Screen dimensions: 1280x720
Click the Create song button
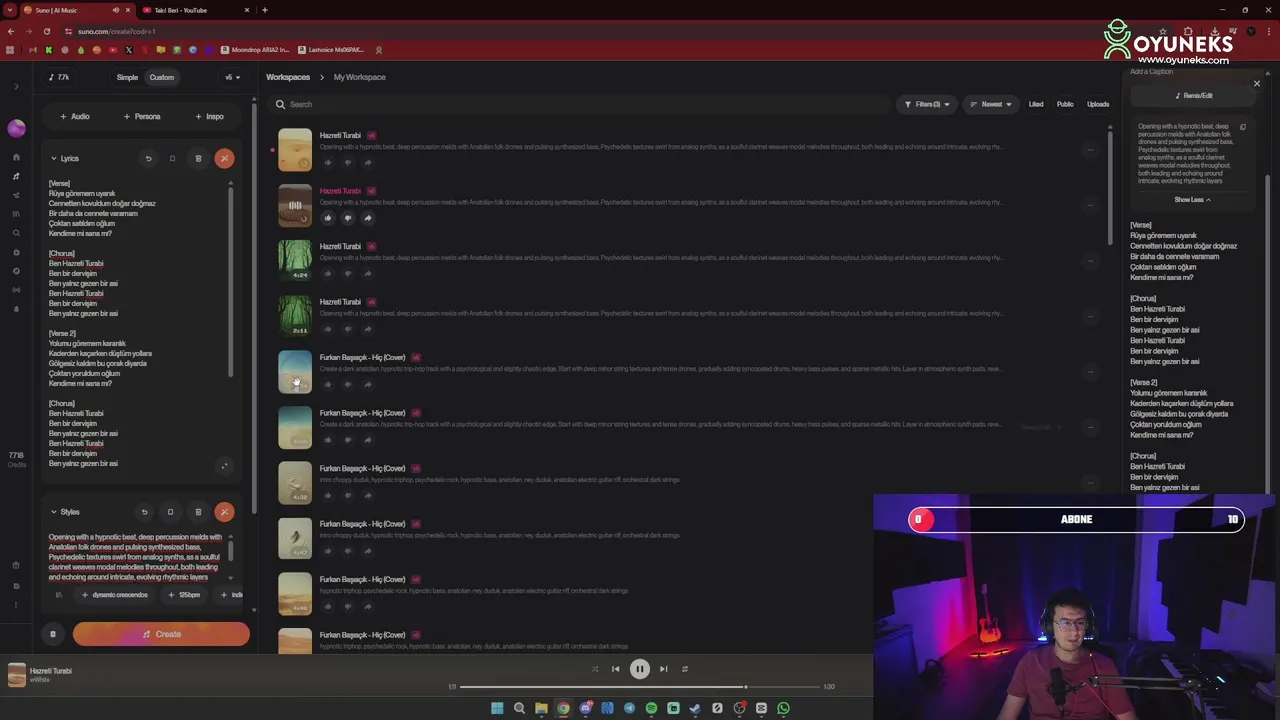[161, 634]
